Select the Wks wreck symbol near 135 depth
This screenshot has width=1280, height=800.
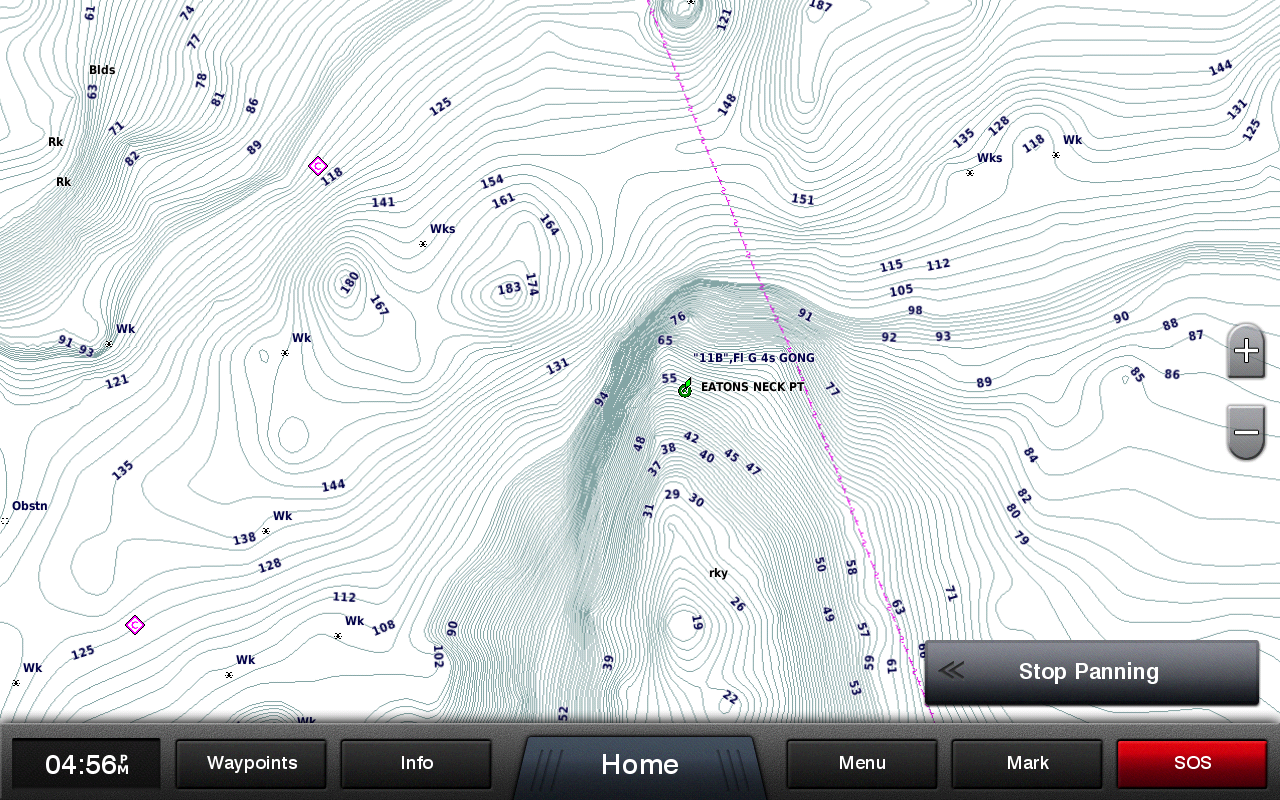pos(969,173)
